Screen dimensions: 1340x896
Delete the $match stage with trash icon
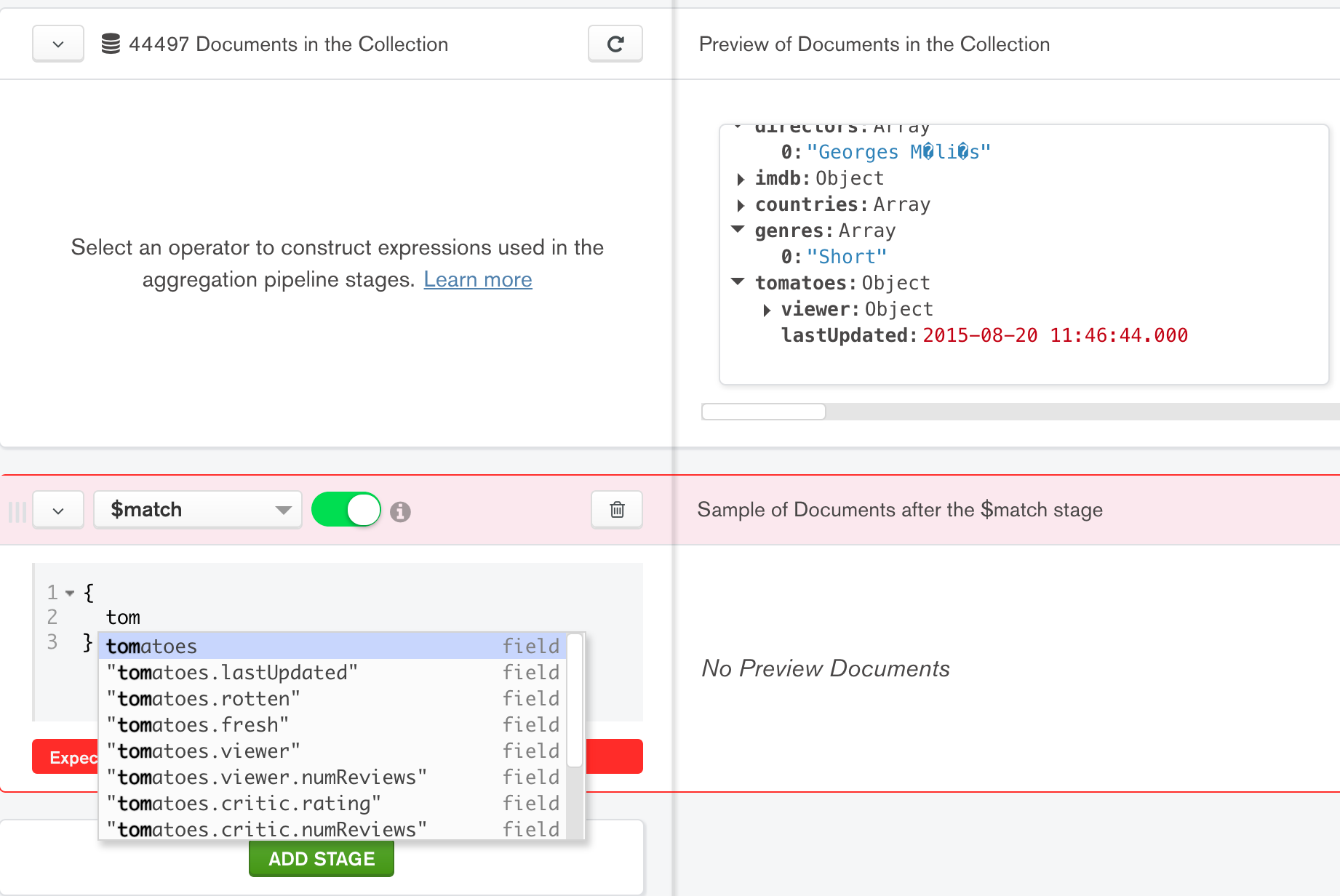[x=615, y=509]
